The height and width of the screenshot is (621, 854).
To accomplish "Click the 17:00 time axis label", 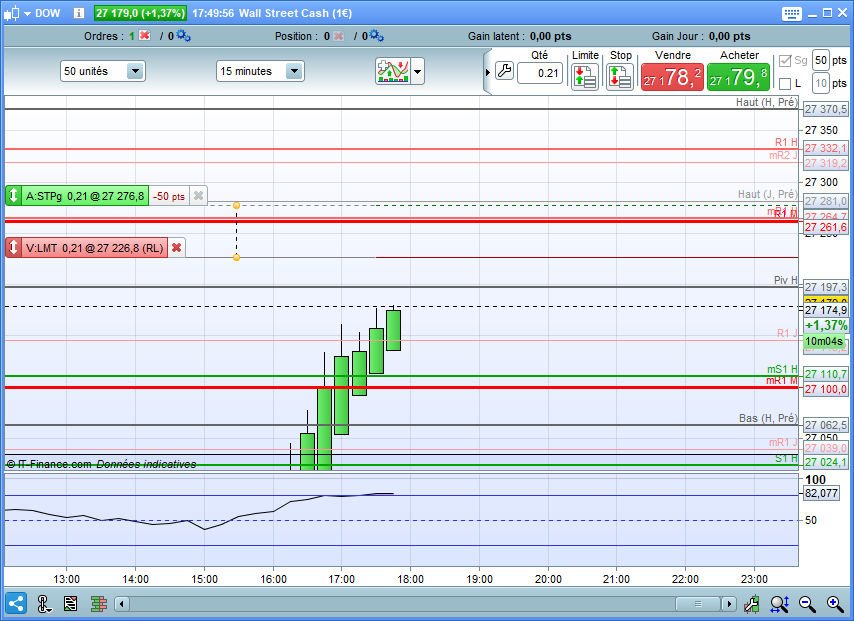I will pos(341,579).
